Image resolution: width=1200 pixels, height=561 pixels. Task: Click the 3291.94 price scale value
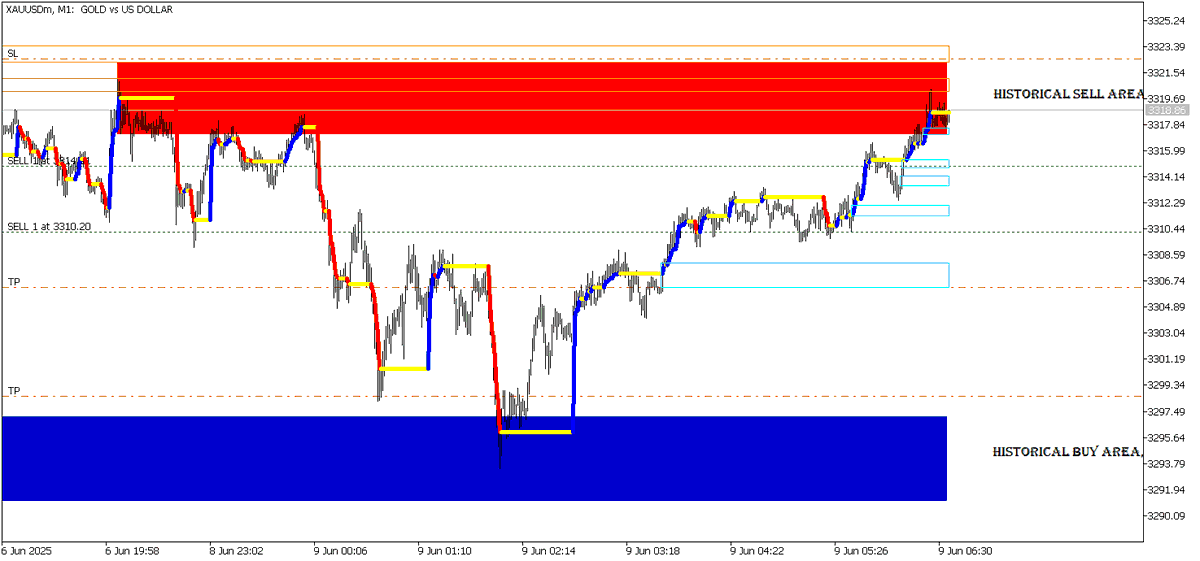1166,490
